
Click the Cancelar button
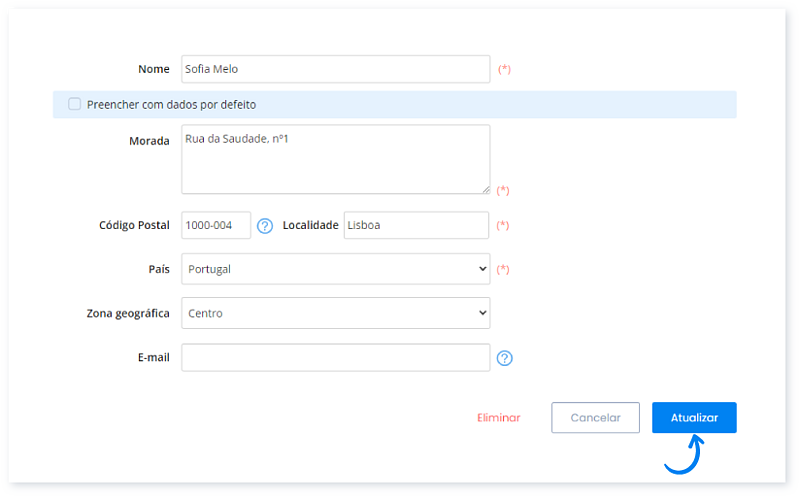pyautogui.click(x=595, y=418)
